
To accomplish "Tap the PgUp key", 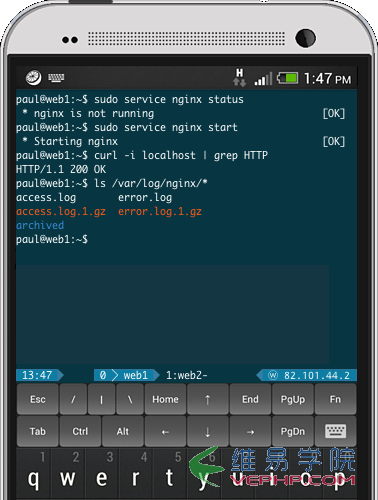I will [x=293, y=399].
